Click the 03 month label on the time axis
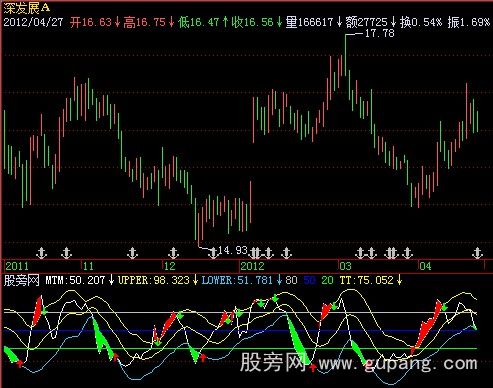Screen dimensions: 493x388 click(x=346, y=266)
